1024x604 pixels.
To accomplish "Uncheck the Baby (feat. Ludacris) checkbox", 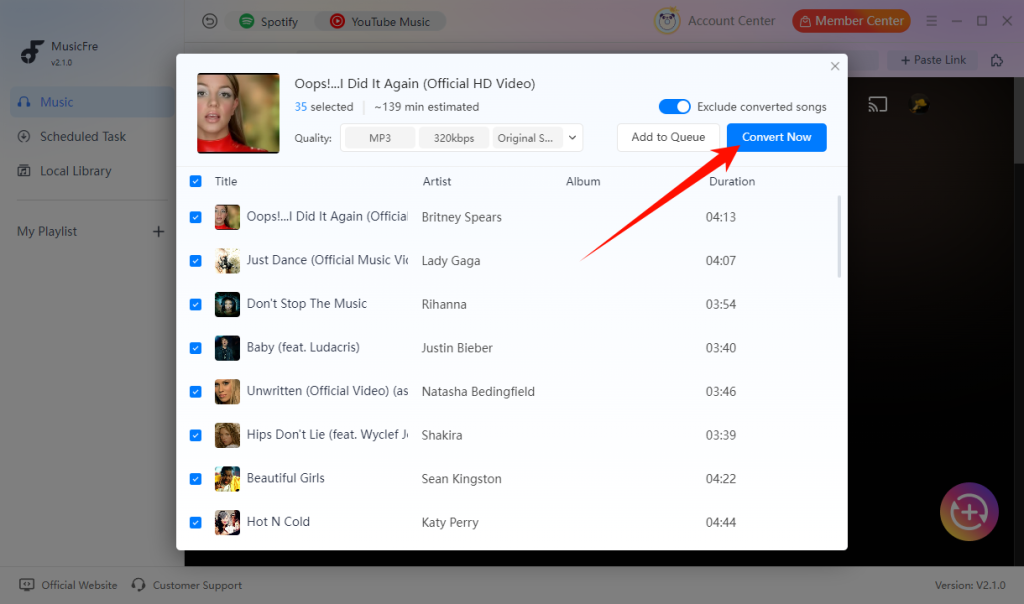I will [195, 348].
